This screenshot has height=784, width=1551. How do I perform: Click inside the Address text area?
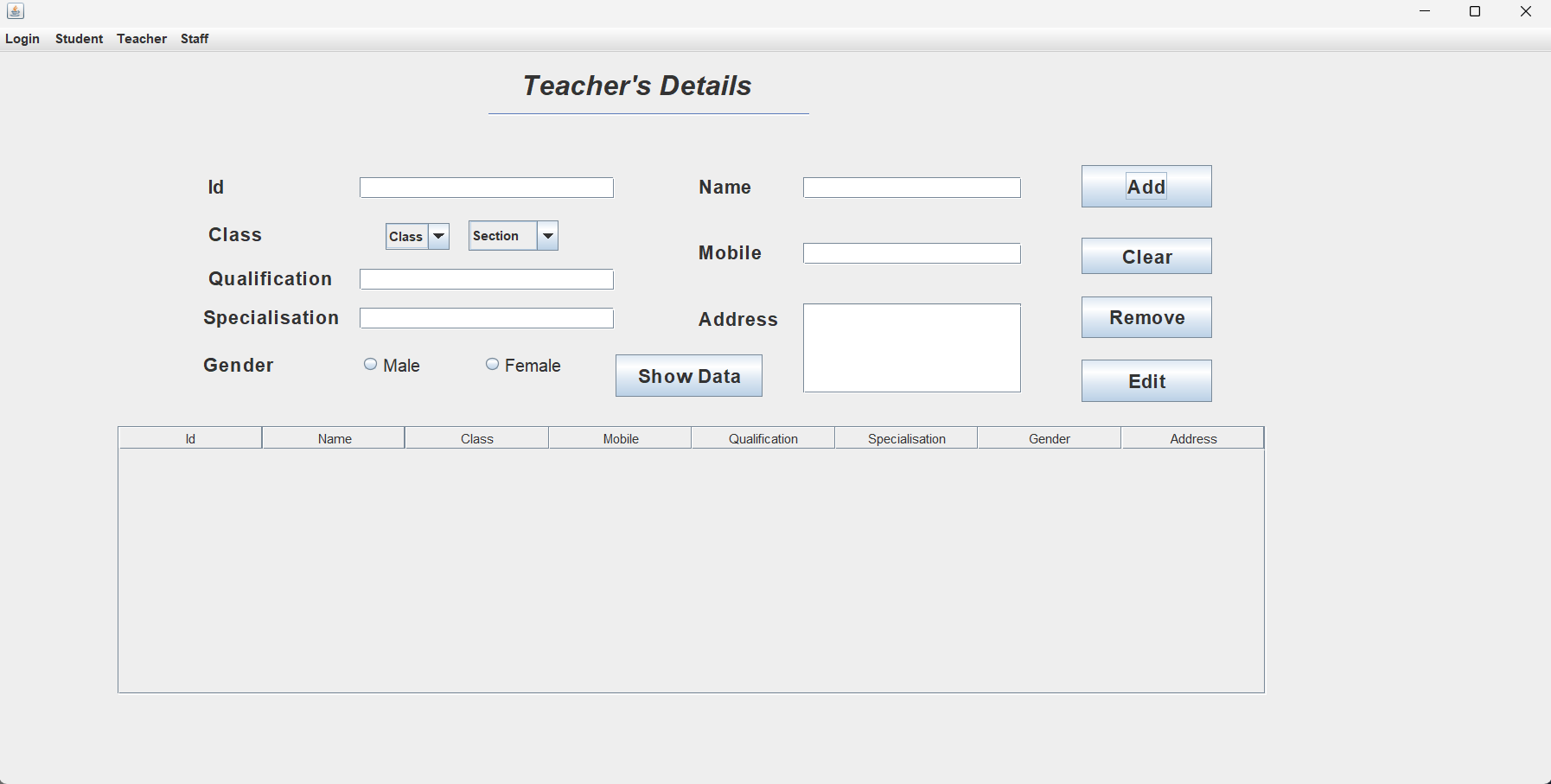pyautogui.click(x=912, y=347)
